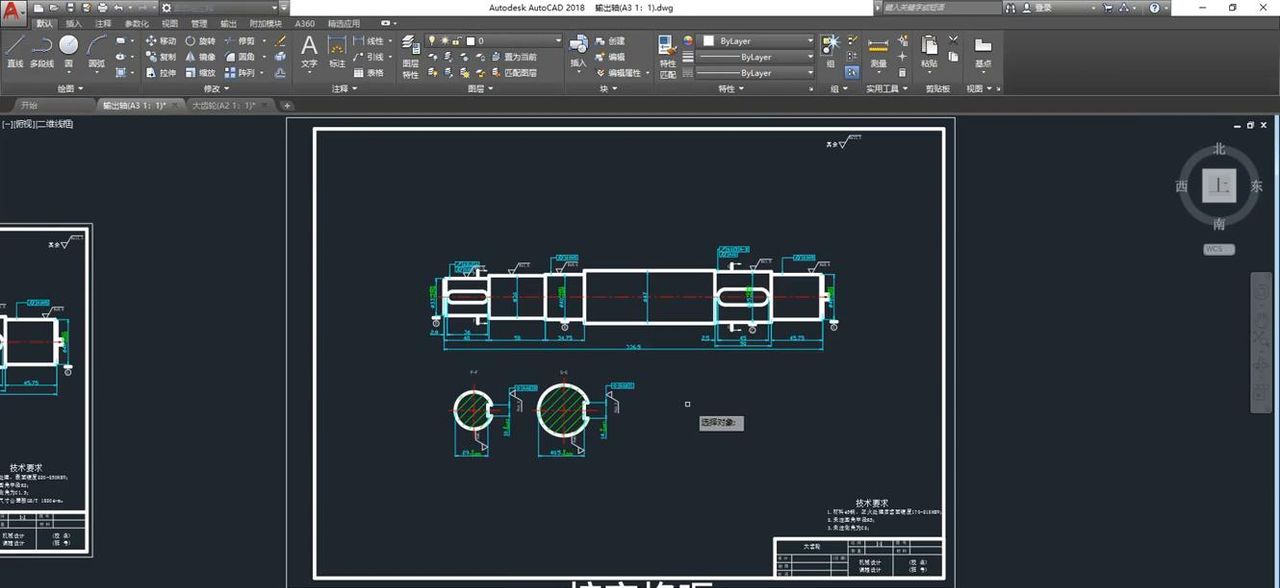Click the Insert block (插入) icon

578,50
